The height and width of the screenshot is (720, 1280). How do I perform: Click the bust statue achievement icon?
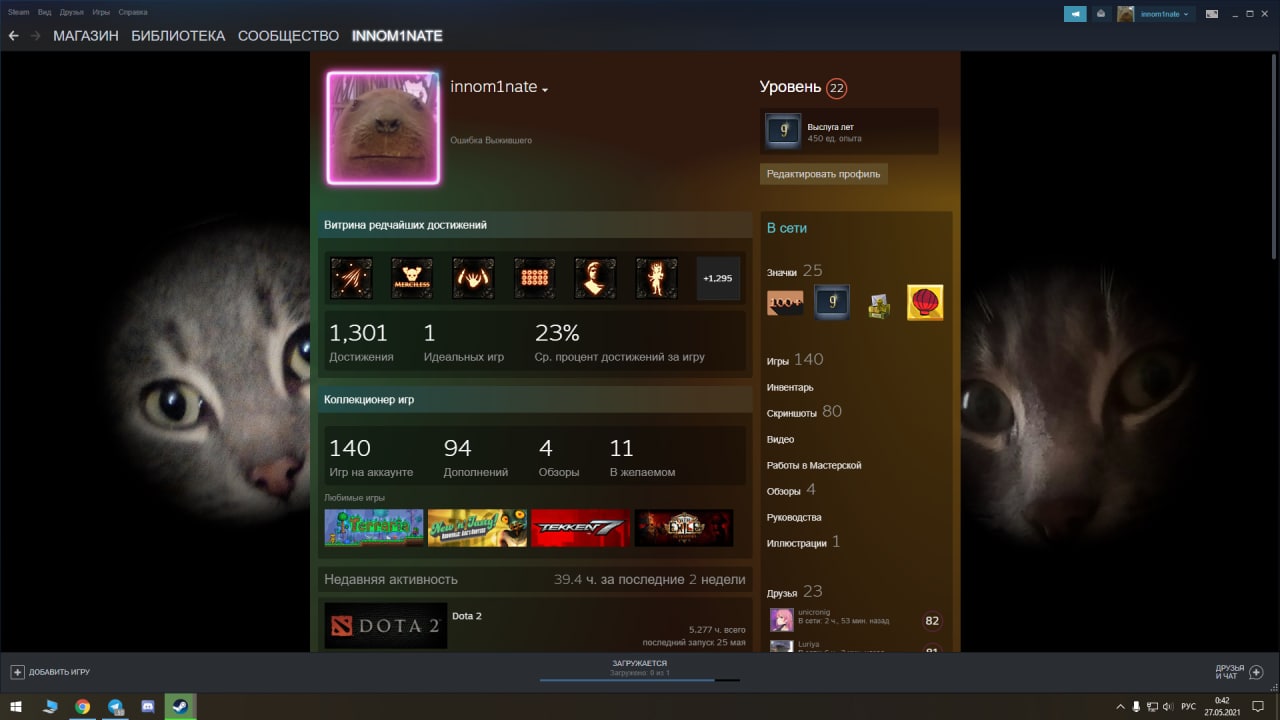(x=595, y=278)
